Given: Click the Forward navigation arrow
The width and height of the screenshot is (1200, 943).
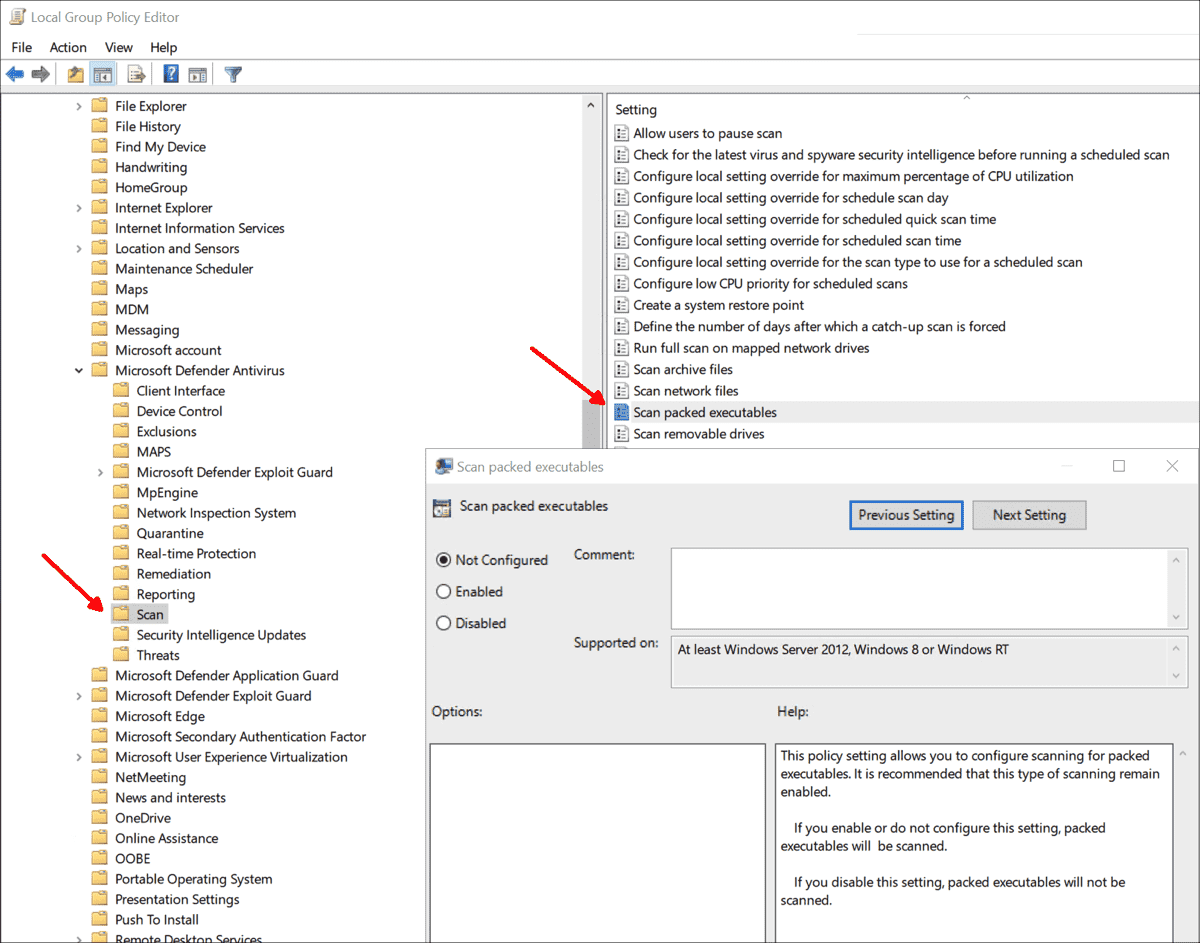Looking at the screenshot, I should point(40,73).
